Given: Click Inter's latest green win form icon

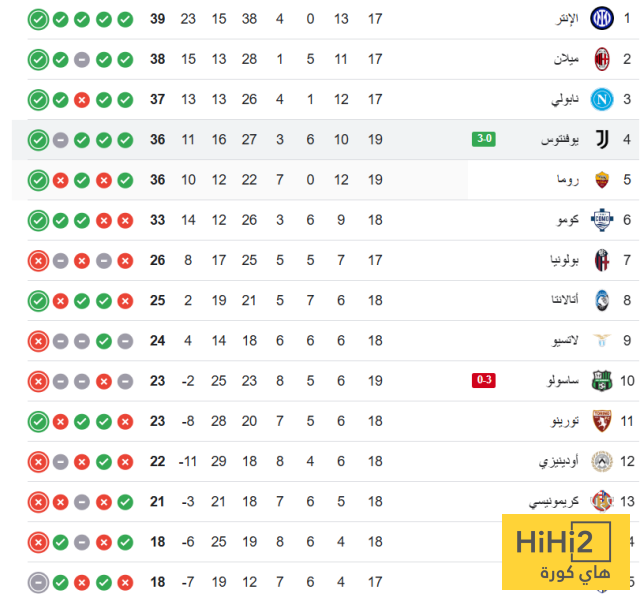Looking at the screenshot, I should (x=38, y=19).
